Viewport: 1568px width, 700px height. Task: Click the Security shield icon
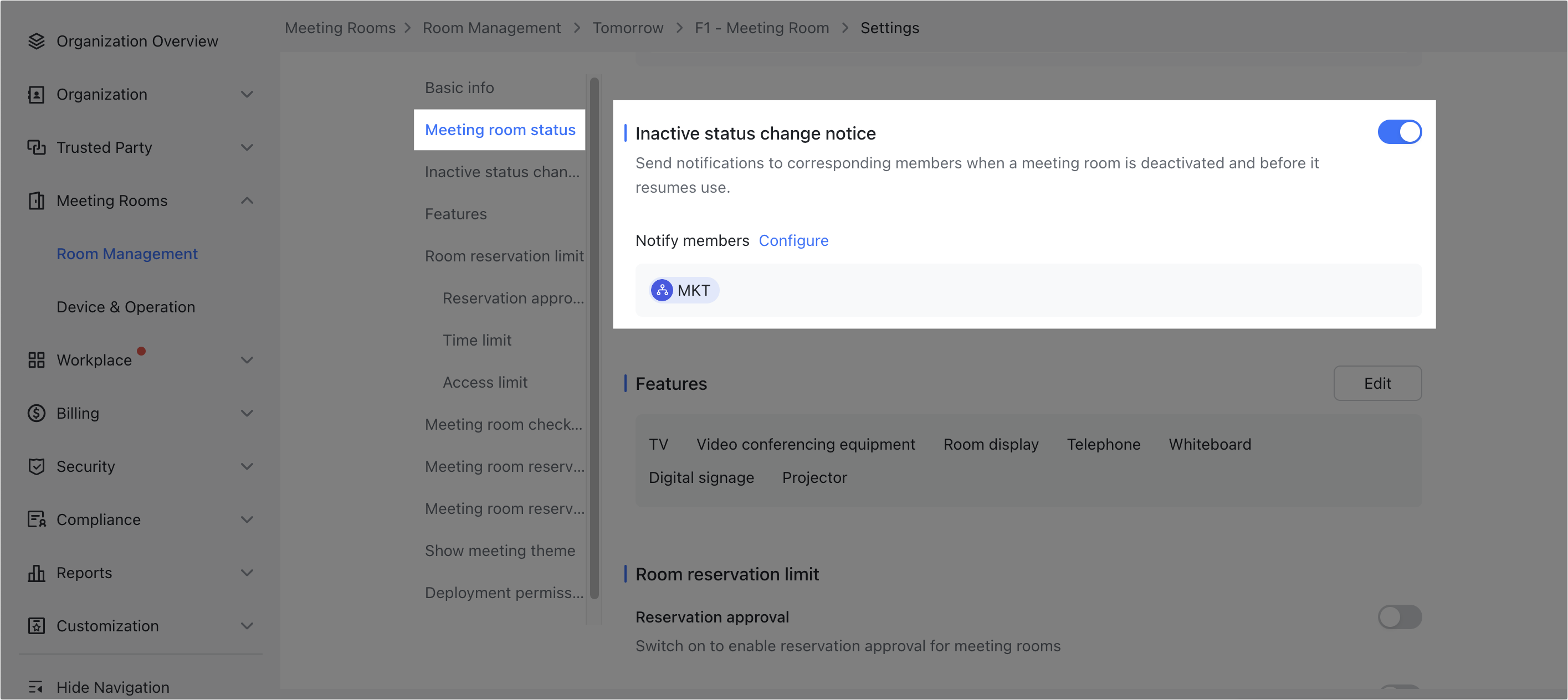[37, 466]
